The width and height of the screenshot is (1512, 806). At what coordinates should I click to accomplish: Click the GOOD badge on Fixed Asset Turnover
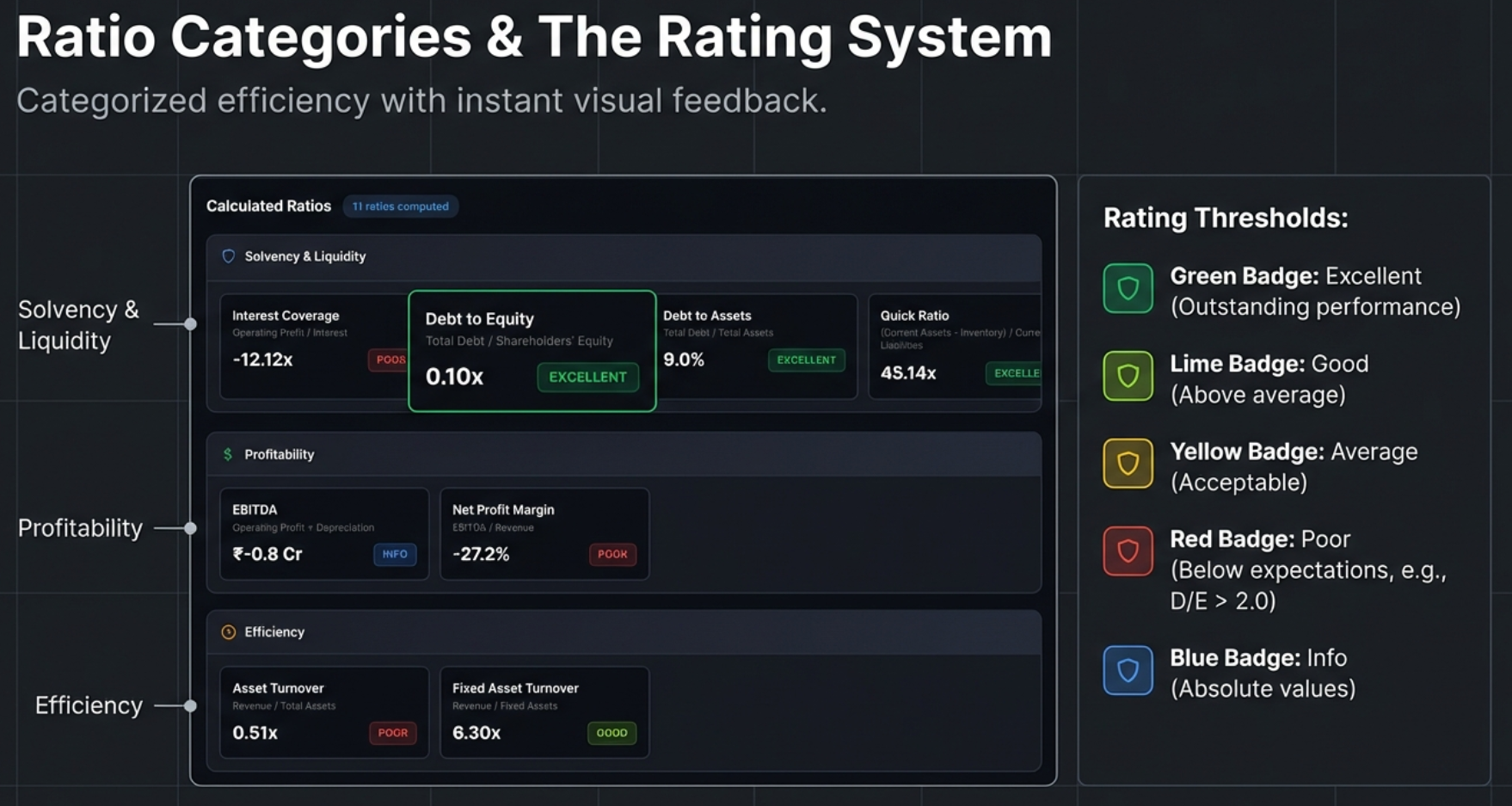(612, 733)
